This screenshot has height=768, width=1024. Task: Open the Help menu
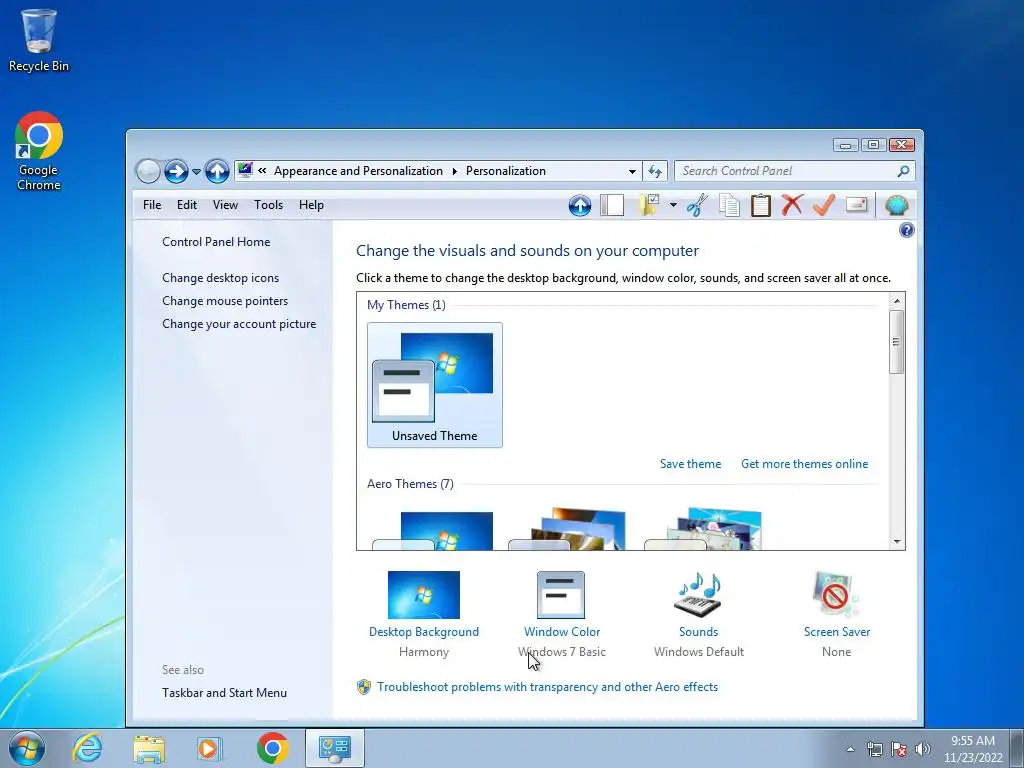coord(312,205)
